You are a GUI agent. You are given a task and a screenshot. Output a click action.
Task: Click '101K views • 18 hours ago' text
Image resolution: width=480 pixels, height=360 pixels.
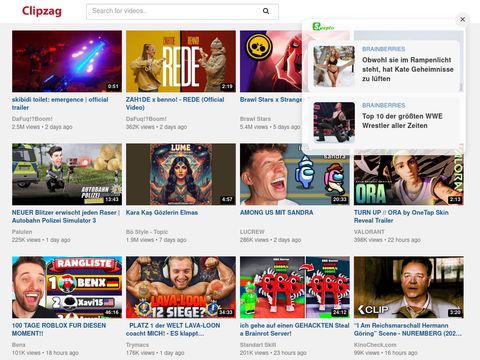tap(45, 353)
